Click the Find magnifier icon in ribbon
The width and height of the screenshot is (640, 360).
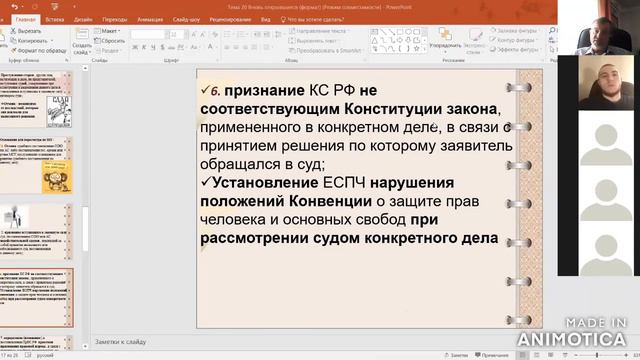point(552,31)
